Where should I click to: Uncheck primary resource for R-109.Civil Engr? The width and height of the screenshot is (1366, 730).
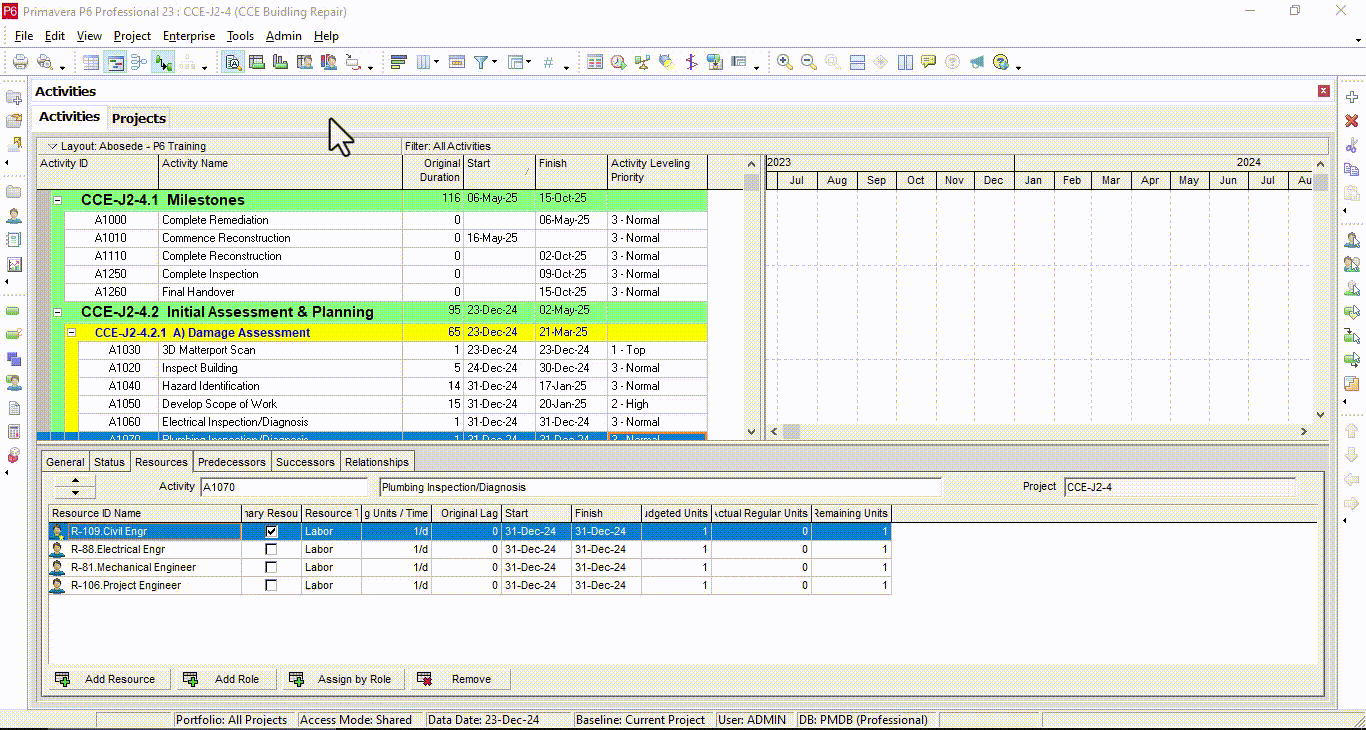271,532
